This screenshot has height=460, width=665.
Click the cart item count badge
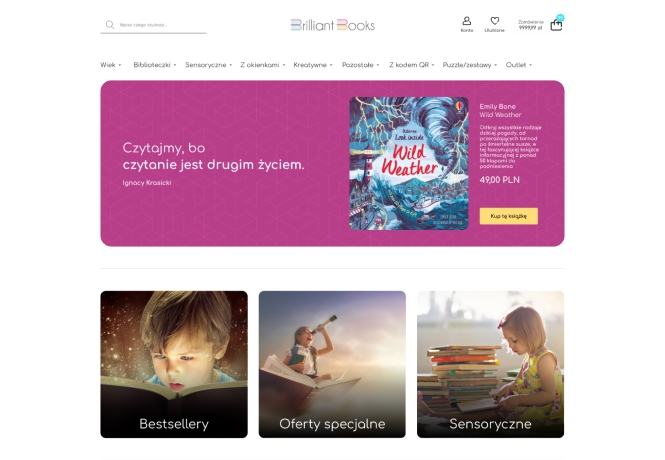click(560, 18)
